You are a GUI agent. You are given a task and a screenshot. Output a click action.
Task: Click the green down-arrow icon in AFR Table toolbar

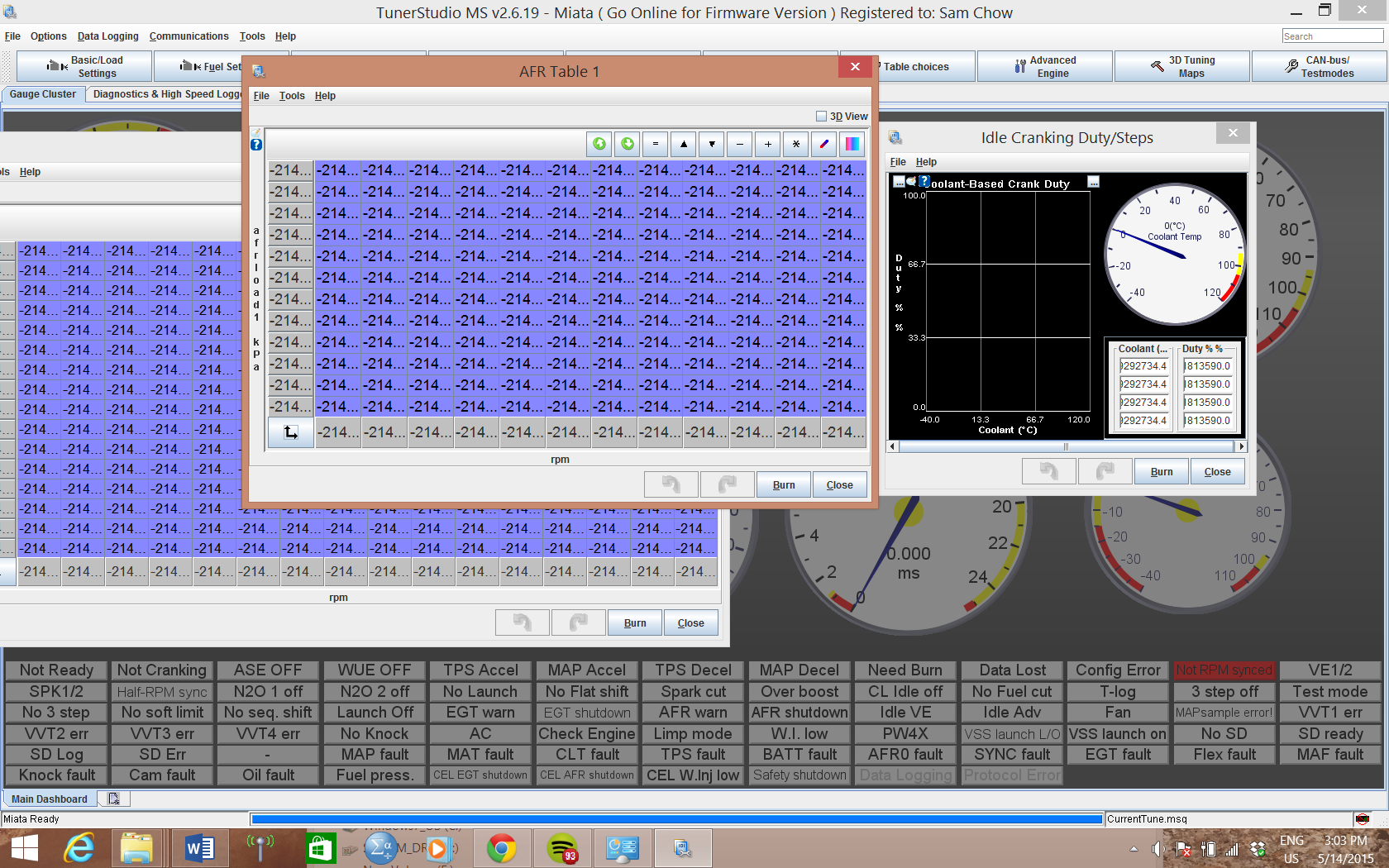628,144
